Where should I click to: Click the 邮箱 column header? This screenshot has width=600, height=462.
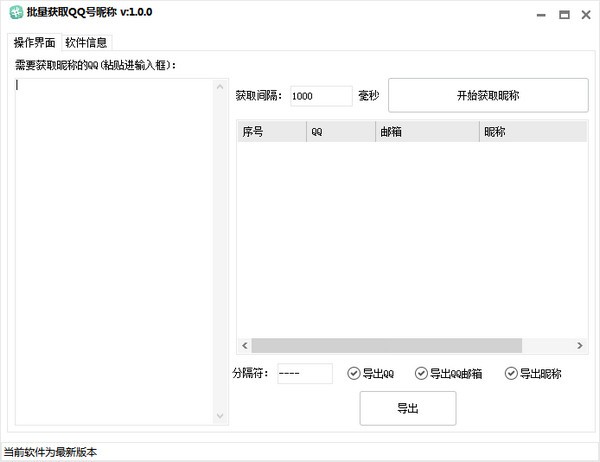point(427,132)
